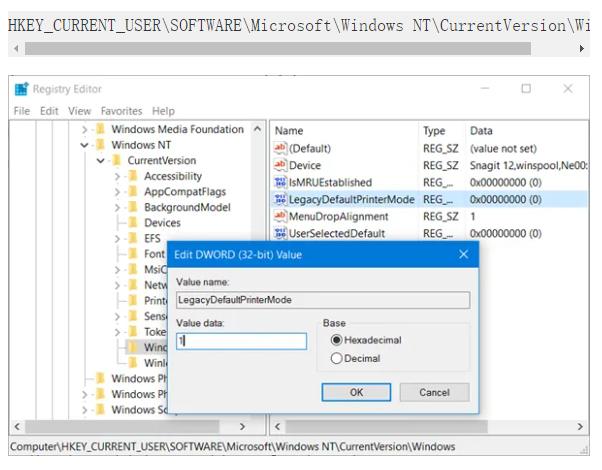Expand the AppCompatFlags key
602x470 pixels.
click(x=117, y=192)
